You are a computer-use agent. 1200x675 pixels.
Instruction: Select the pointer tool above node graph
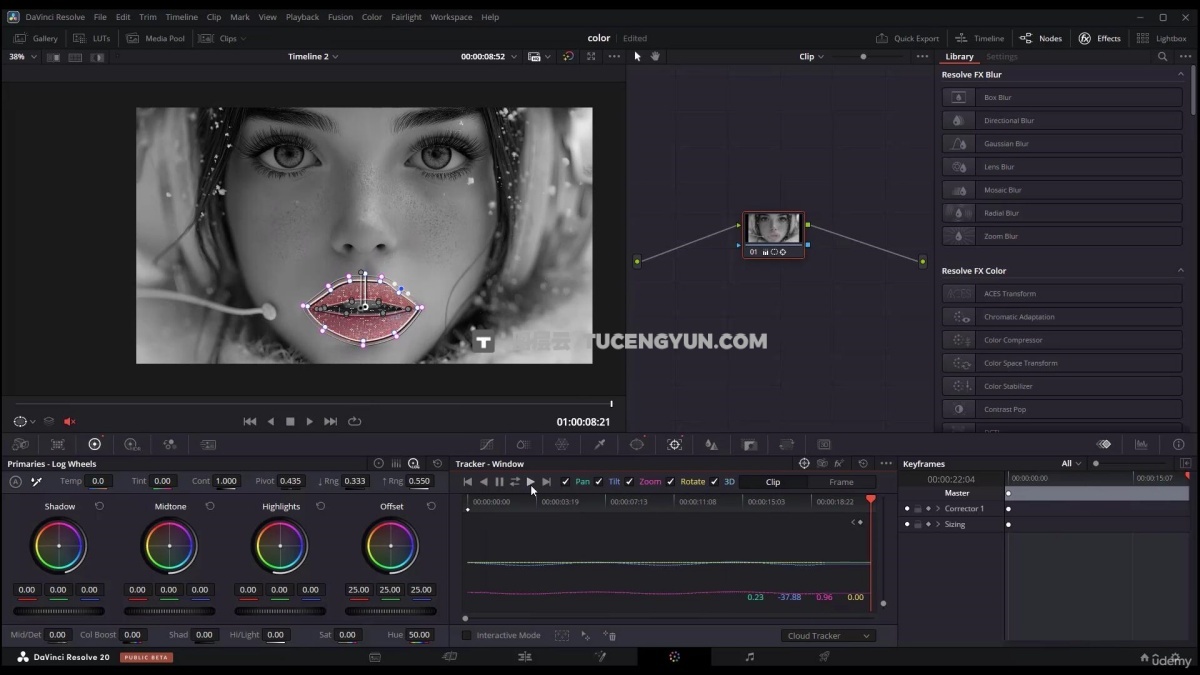coord(638,56)
